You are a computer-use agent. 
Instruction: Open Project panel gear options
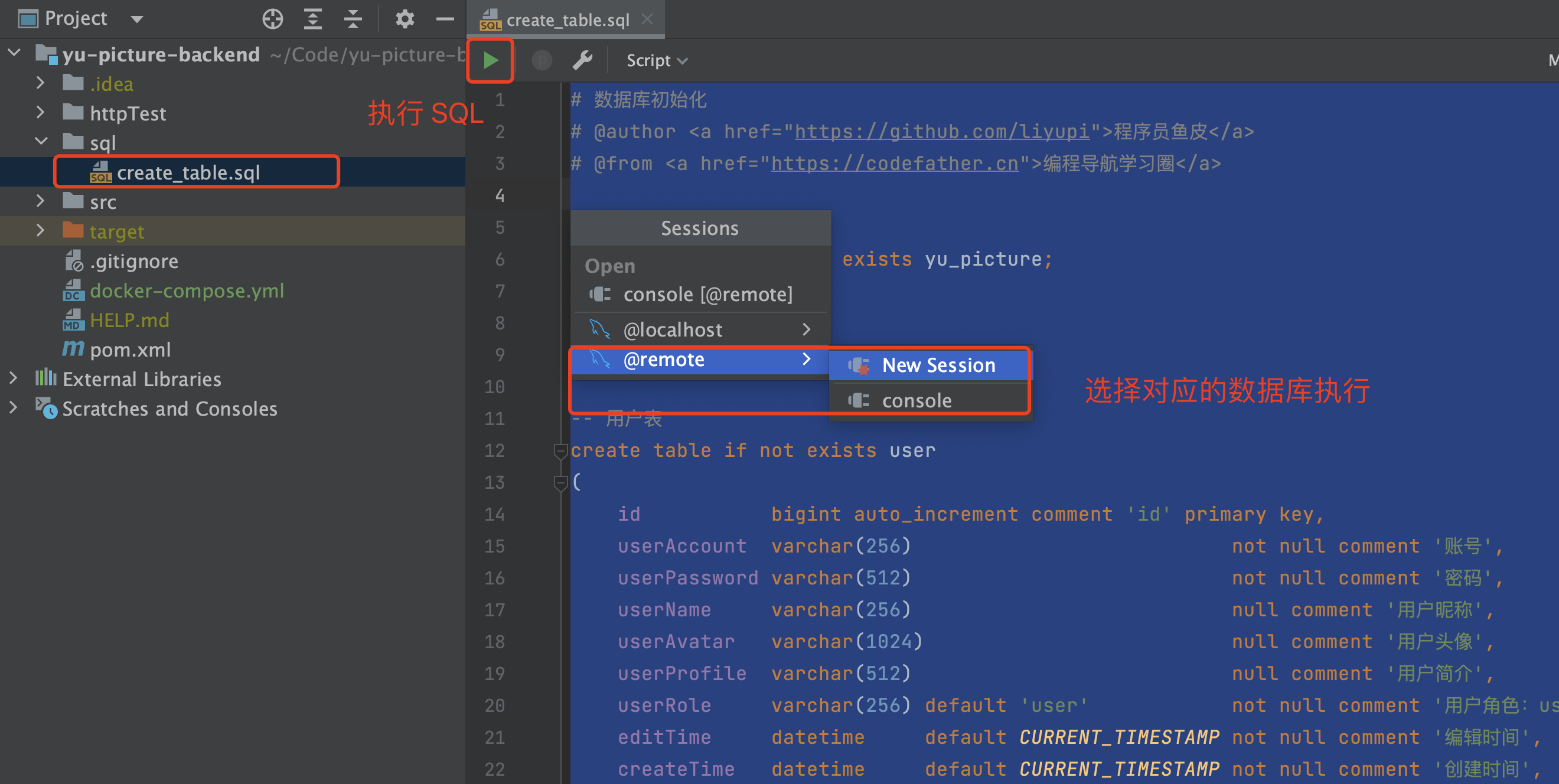405,19
